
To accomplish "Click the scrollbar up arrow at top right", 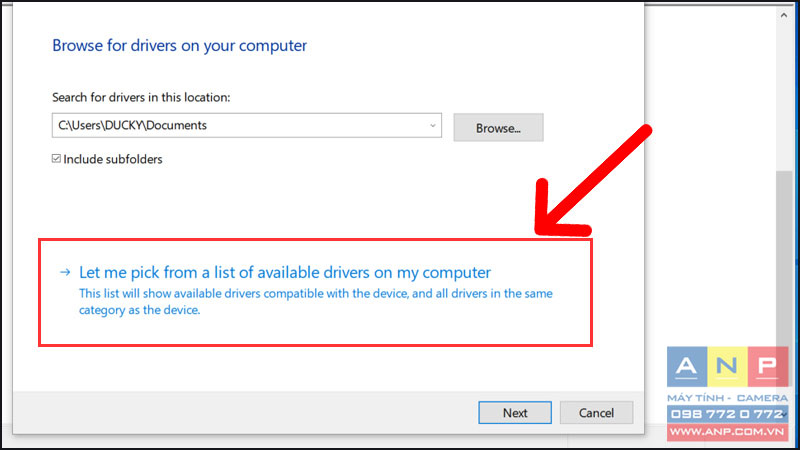I will click(784, 15).
